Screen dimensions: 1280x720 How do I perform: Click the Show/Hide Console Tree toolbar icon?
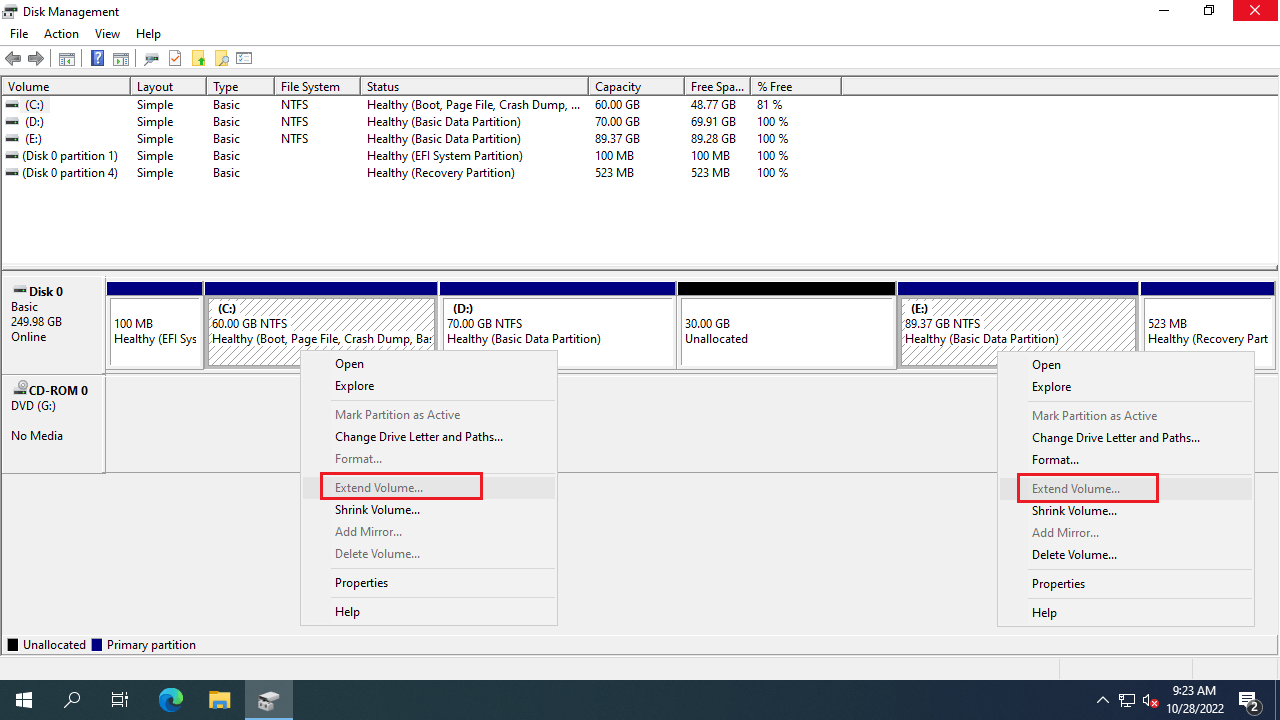tap(67, 59)
